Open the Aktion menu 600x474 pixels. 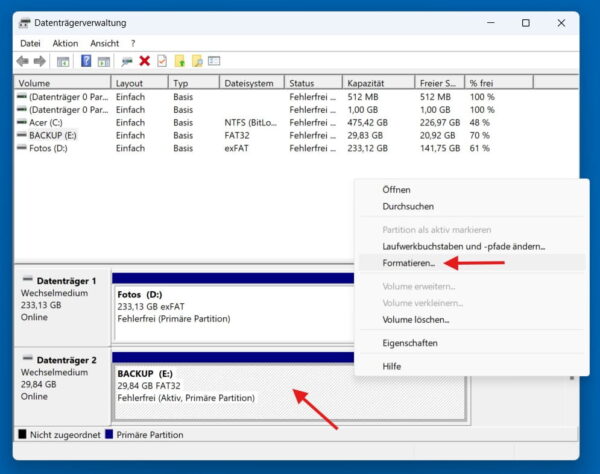(65, 43)
